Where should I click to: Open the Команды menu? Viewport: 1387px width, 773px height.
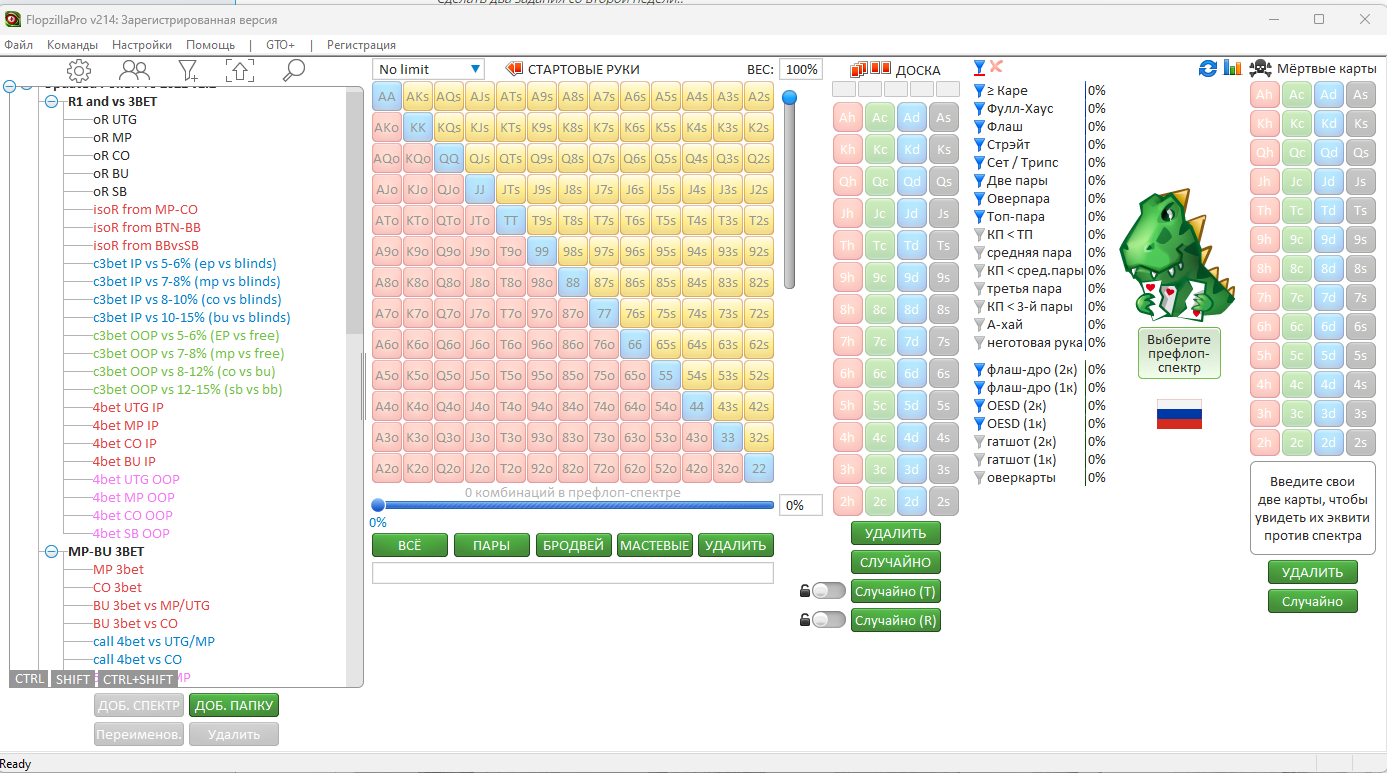72,45
